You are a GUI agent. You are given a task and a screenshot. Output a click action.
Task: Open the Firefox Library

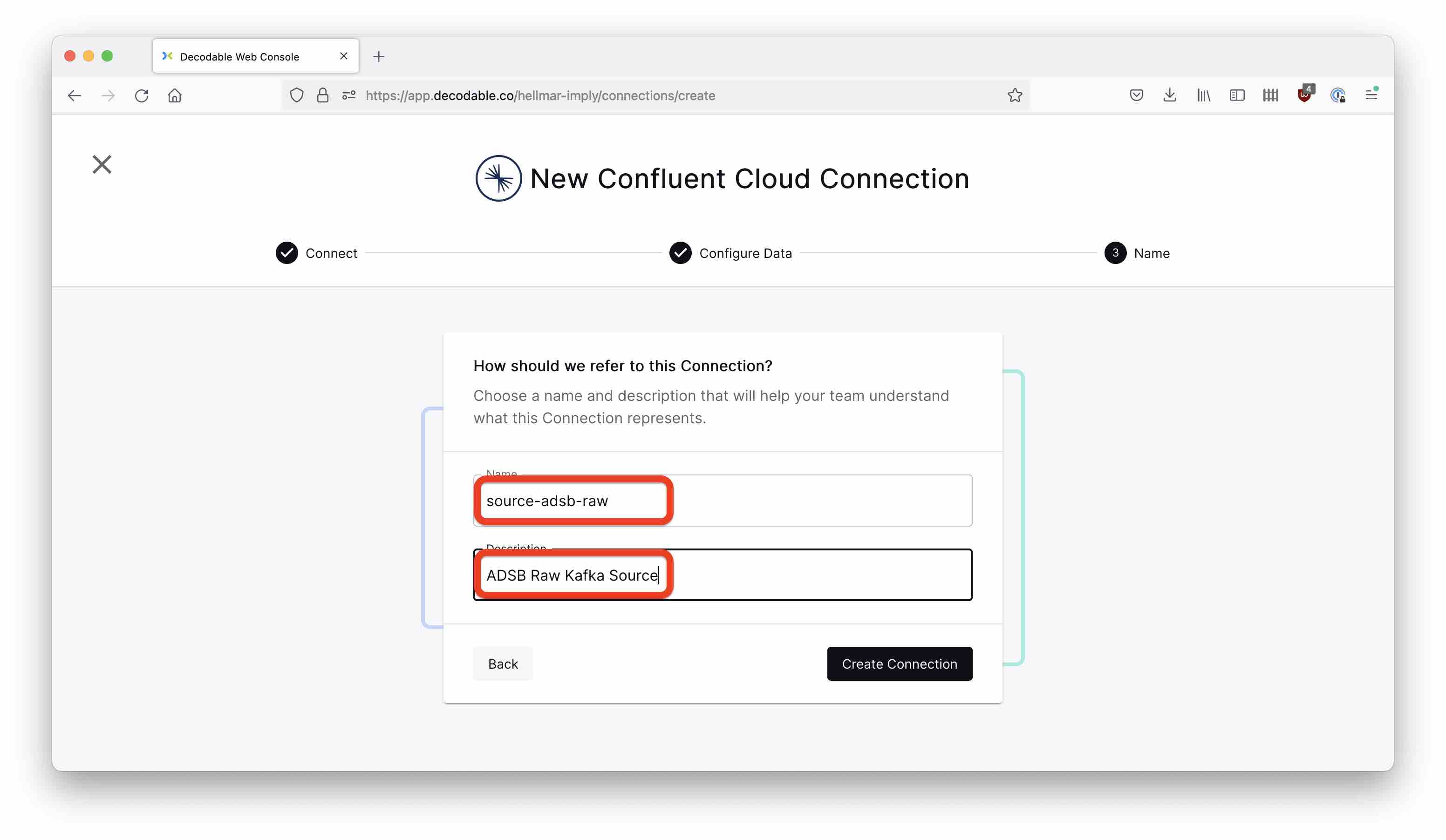tap(1203, 95)
